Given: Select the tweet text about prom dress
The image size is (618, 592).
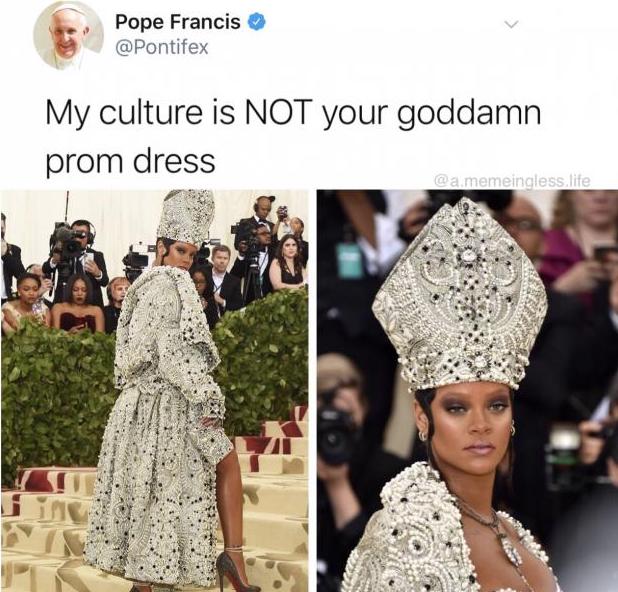Looking at the screenshot, I should point(294,136).
